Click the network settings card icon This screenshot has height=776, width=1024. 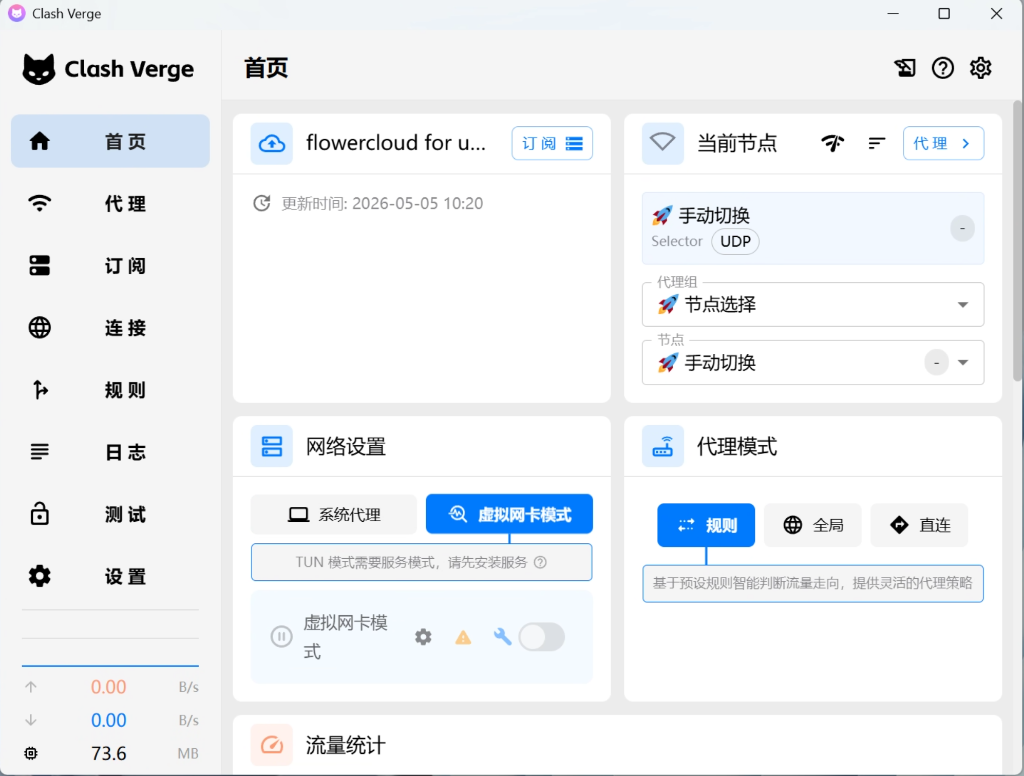point(272,447)
